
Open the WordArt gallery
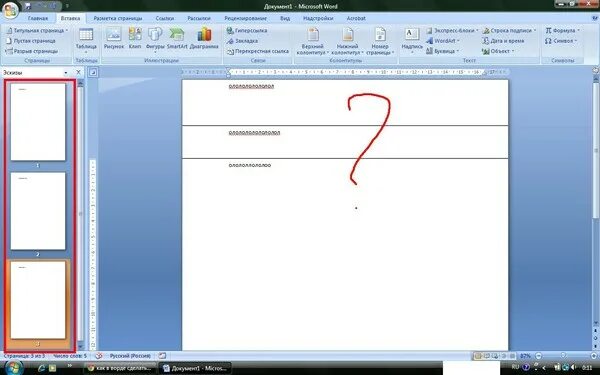click(443, 41)
